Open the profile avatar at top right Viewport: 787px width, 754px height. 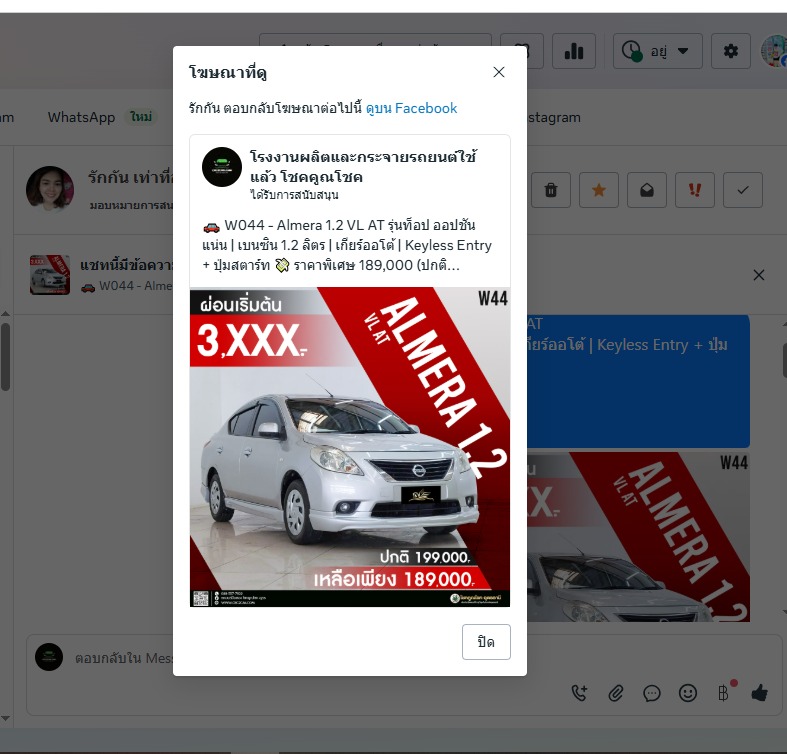[775, 51]
